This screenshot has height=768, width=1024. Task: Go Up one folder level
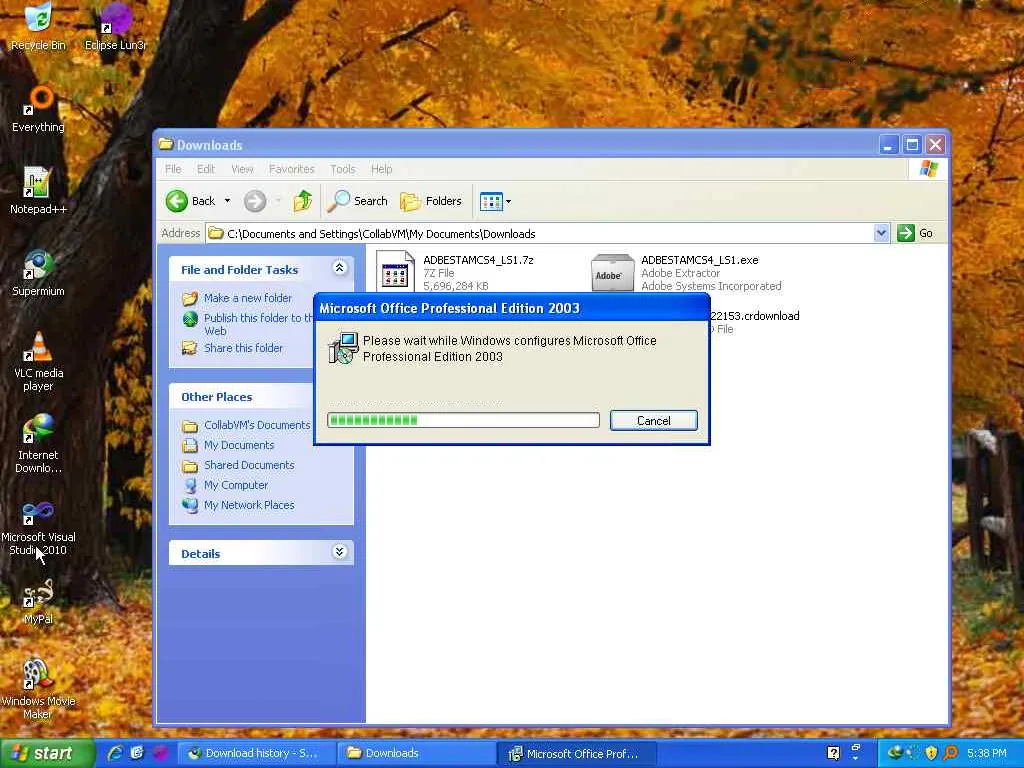pyautogui.click(x=302, y=201)
